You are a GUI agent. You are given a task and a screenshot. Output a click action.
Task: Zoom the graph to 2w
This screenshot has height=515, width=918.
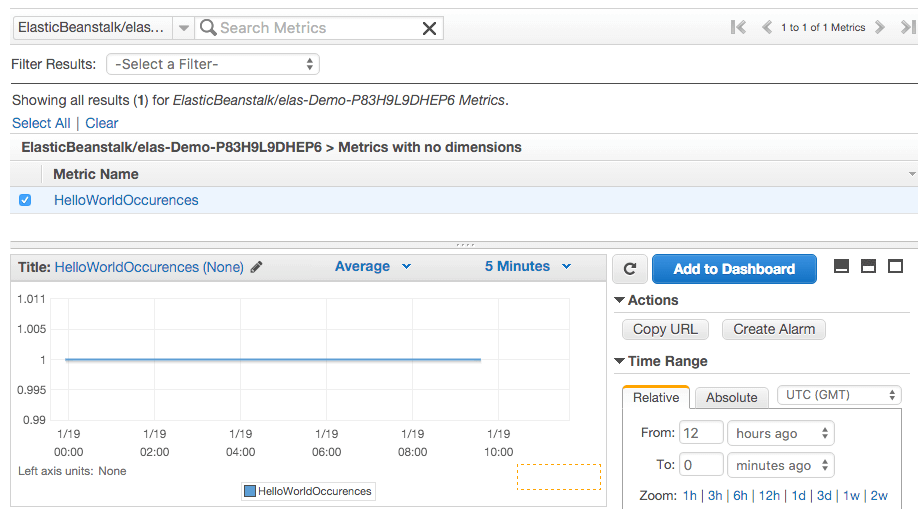[879, 496]
